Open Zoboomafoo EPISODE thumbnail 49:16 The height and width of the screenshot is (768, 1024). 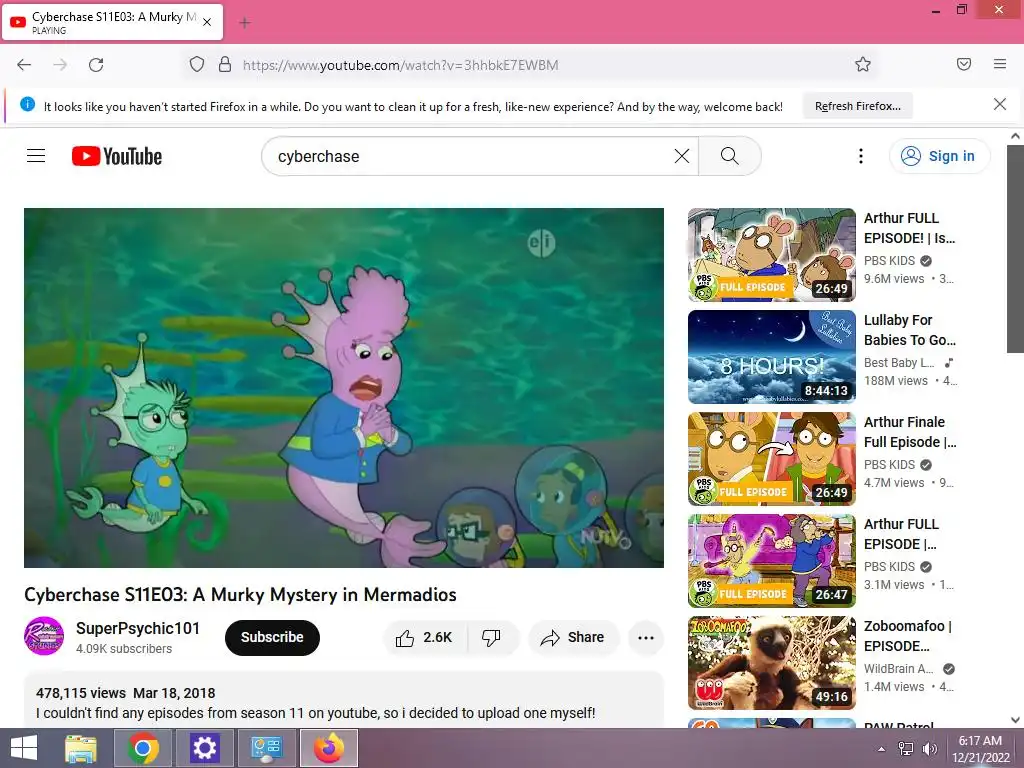771,662
